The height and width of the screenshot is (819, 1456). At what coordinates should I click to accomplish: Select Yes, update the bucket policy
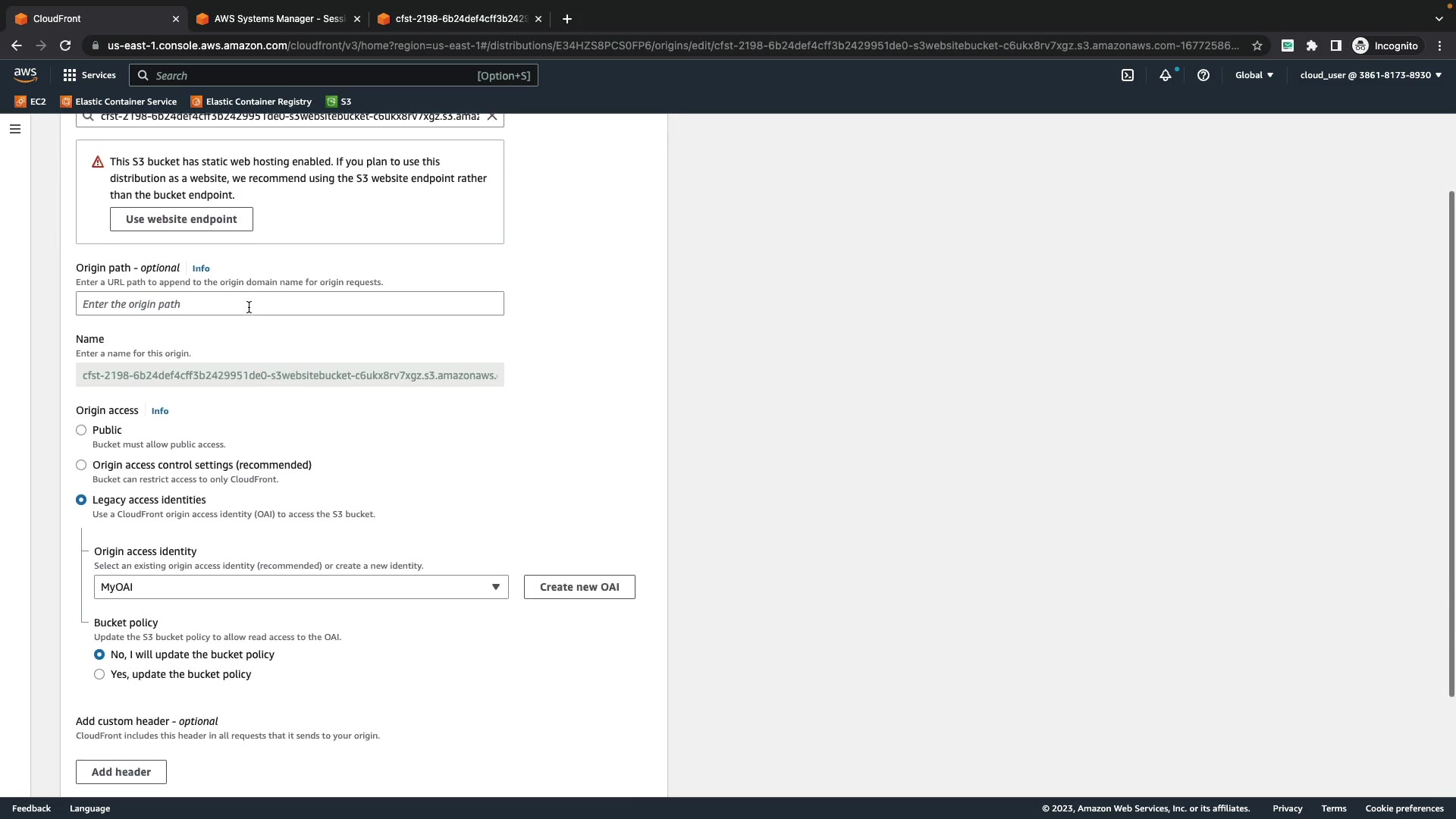click(x=99, y=674)
